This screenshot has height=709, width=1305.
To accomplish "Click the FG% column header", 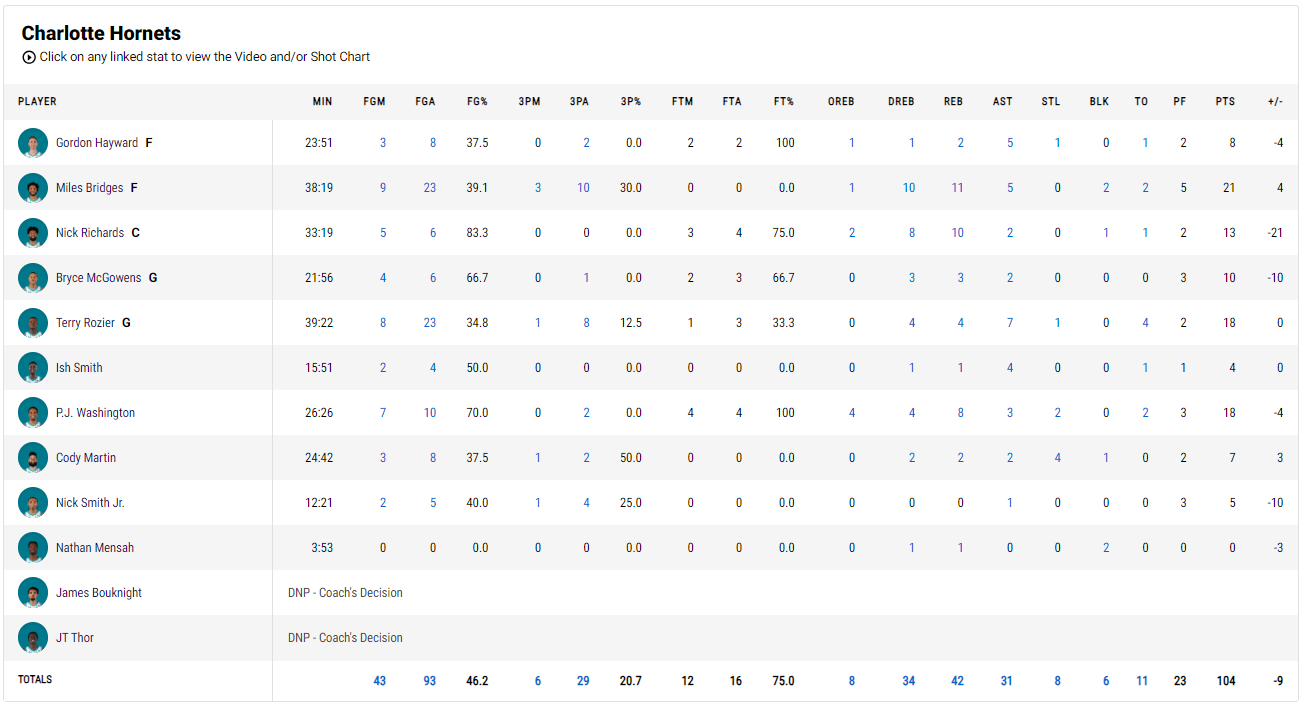I will (x=477, y=101).
